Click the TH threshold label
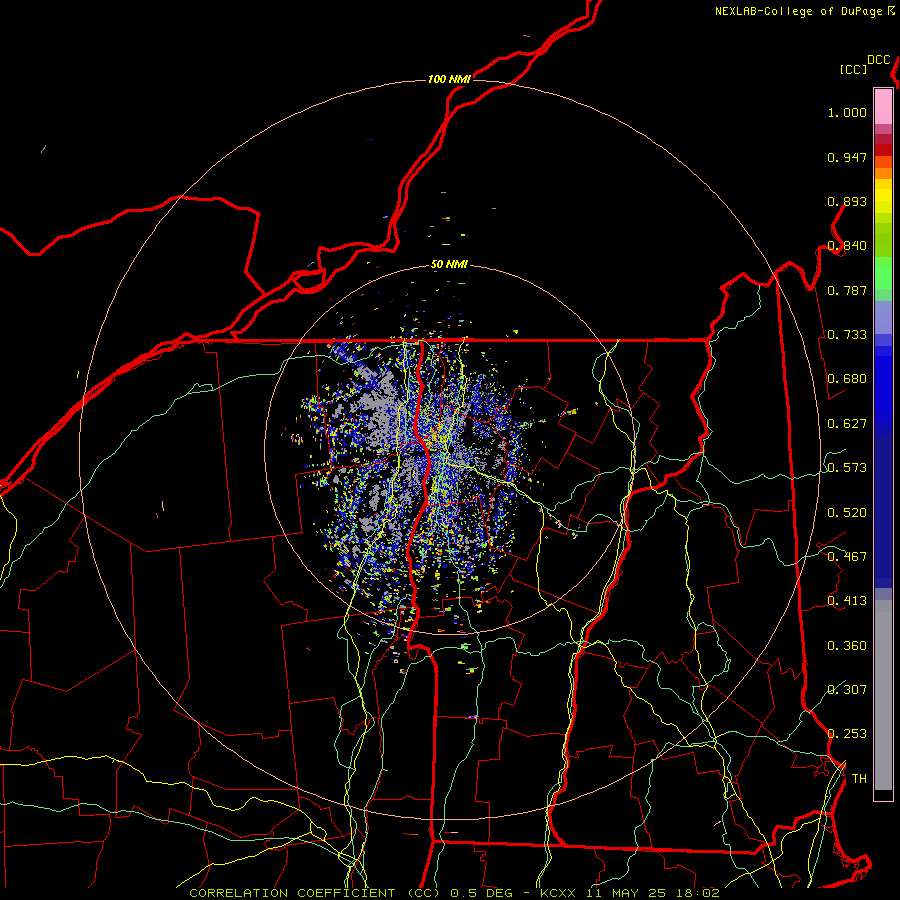This screenshot has height=900, width=900. coord(859,779)
